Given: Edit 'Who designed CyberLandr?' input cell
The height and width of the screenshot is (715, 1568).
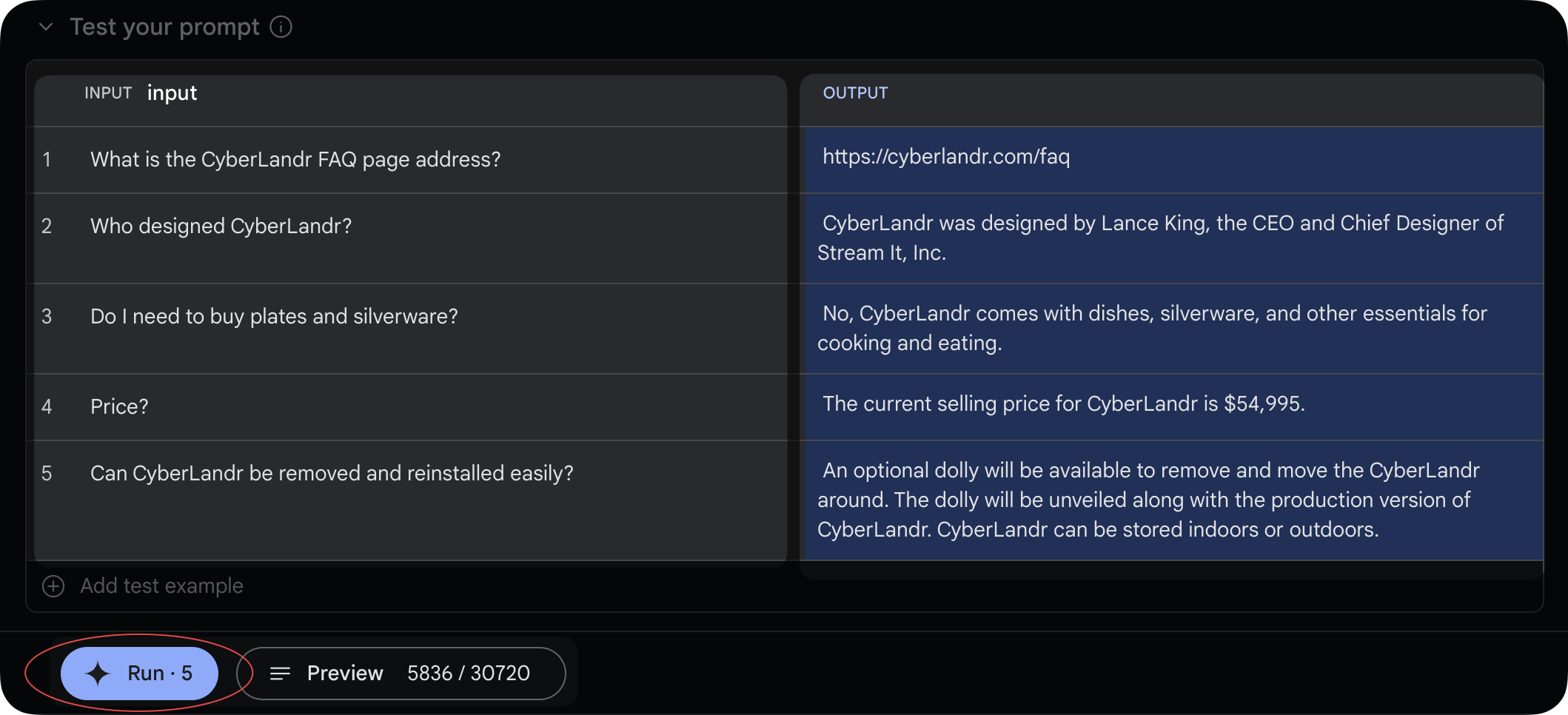Looking at the screenshot, I should tap(411, 238).
